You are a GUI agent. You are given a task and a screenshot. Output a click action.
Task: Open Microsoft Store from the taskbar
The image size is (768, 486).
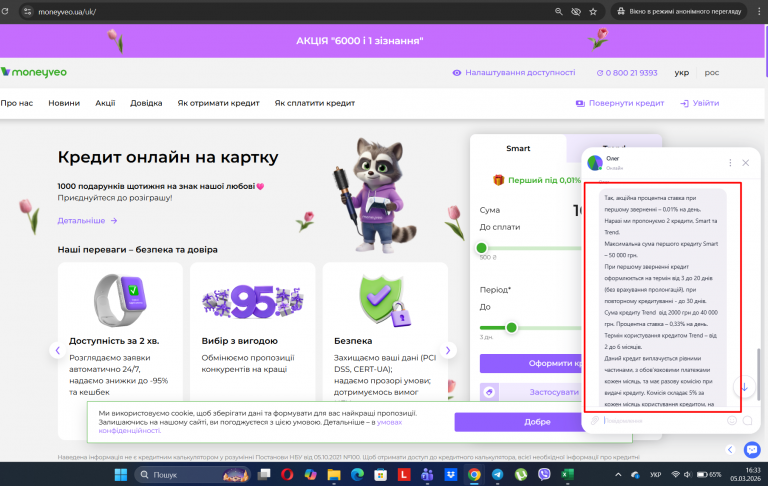tap(381, 474)
